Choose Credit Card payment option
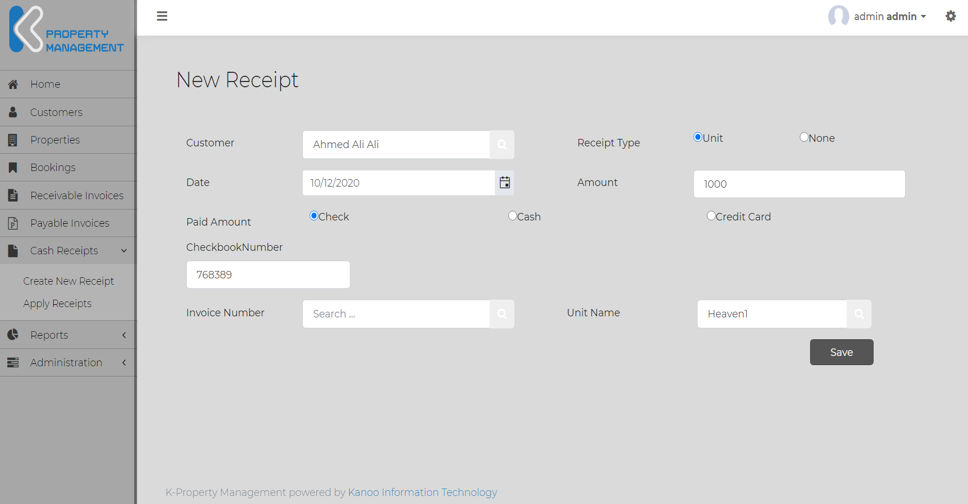 coord(711,216)
